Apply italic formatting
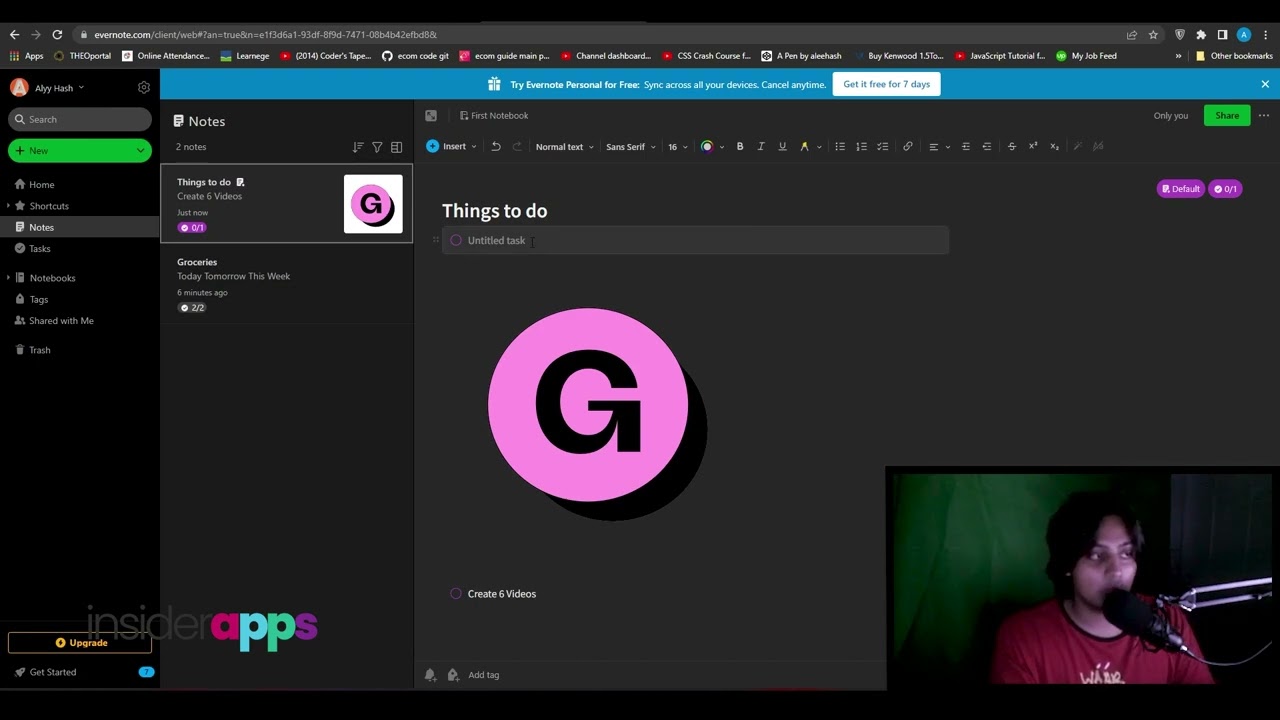 (x=761, y=147)
